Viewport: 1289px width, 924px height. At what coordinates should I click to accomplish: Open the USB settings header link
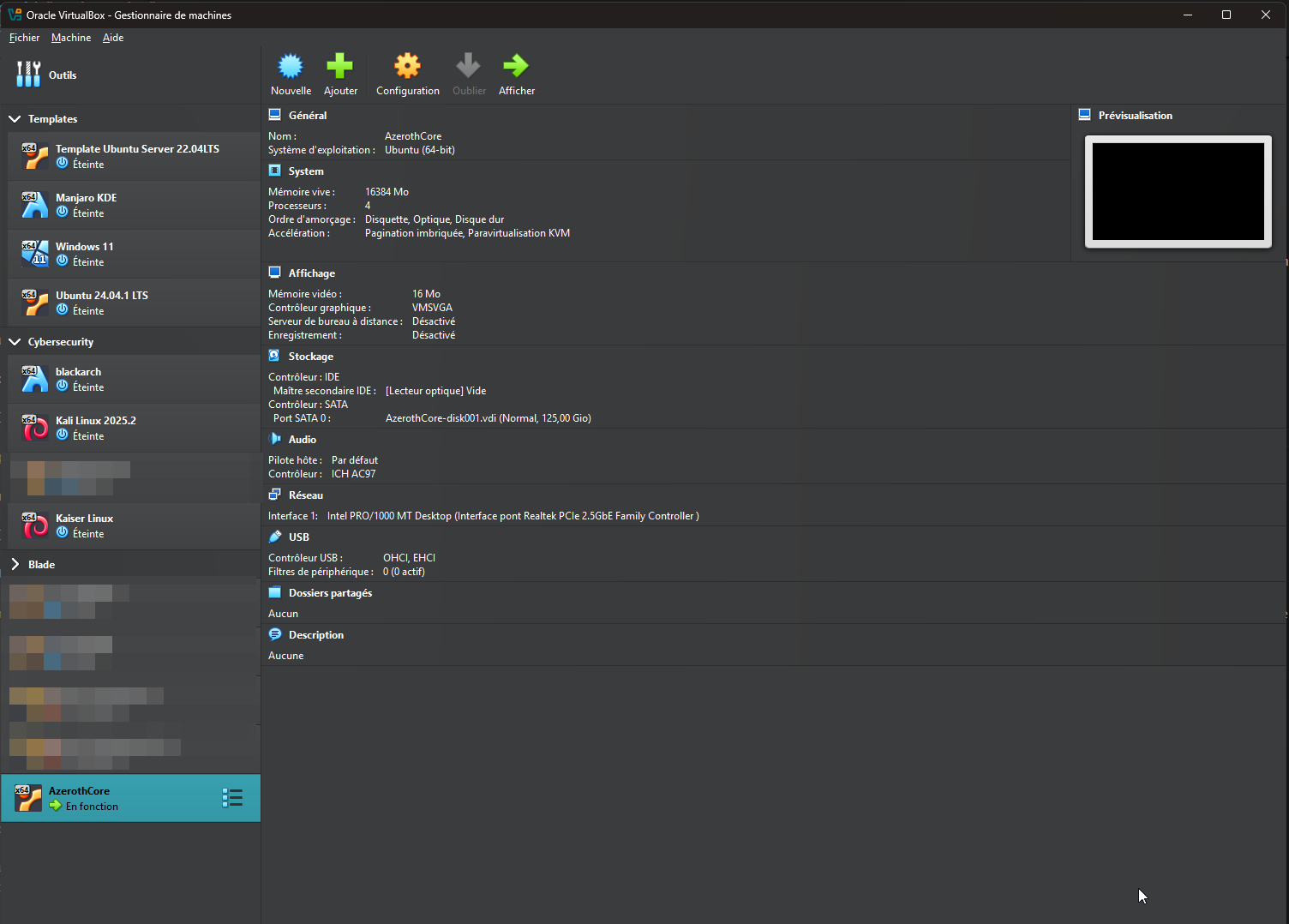tap(299, 537)
